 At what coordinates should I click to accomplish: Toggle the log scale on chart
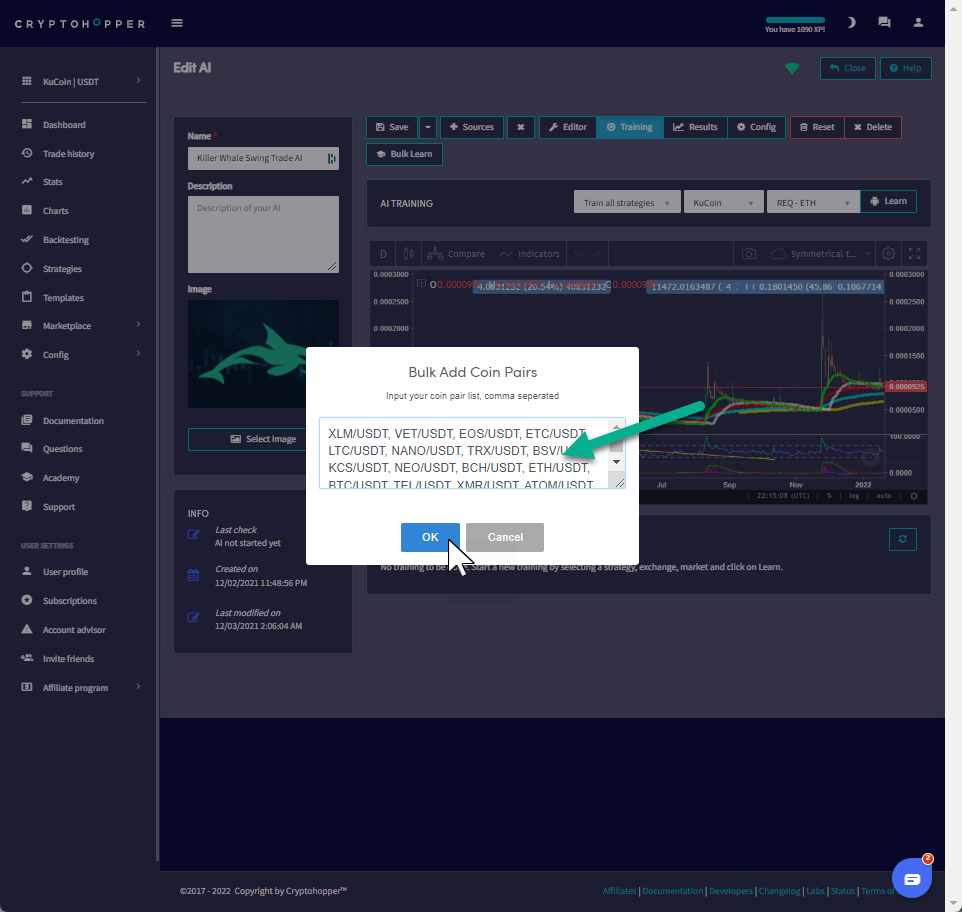pos(854,496)
